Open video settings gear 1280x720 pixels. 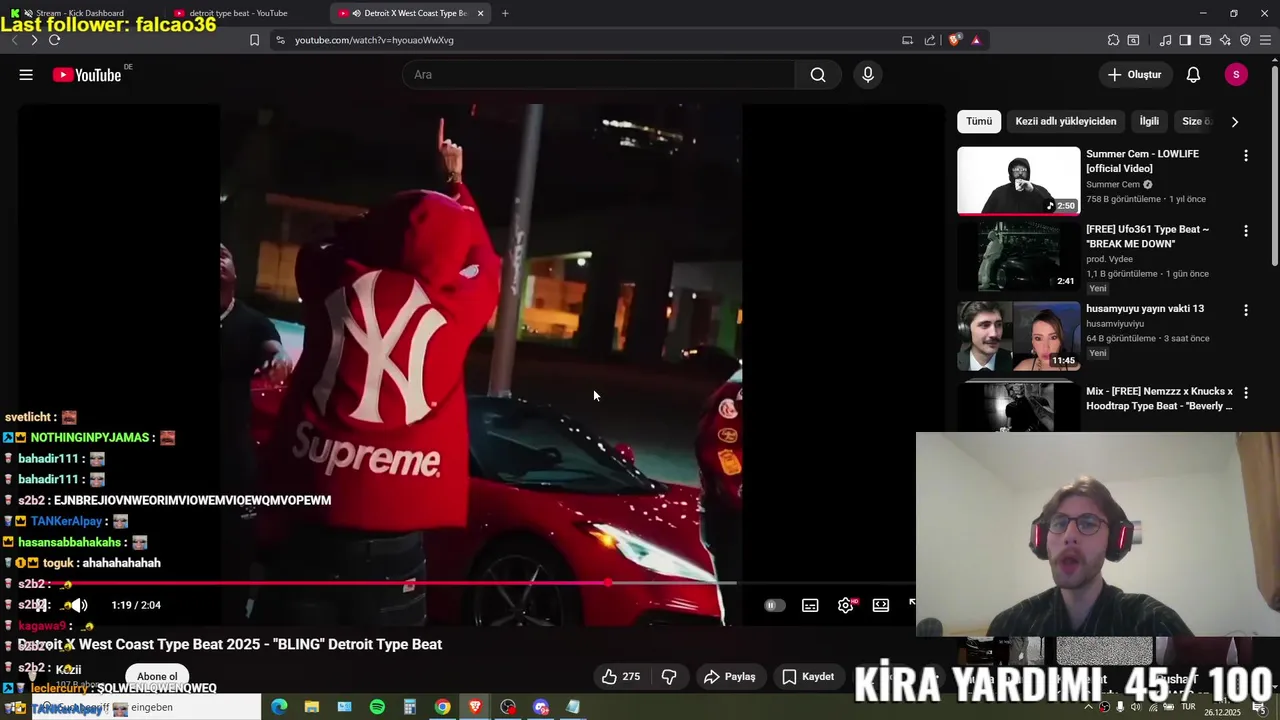pos(846,605)
